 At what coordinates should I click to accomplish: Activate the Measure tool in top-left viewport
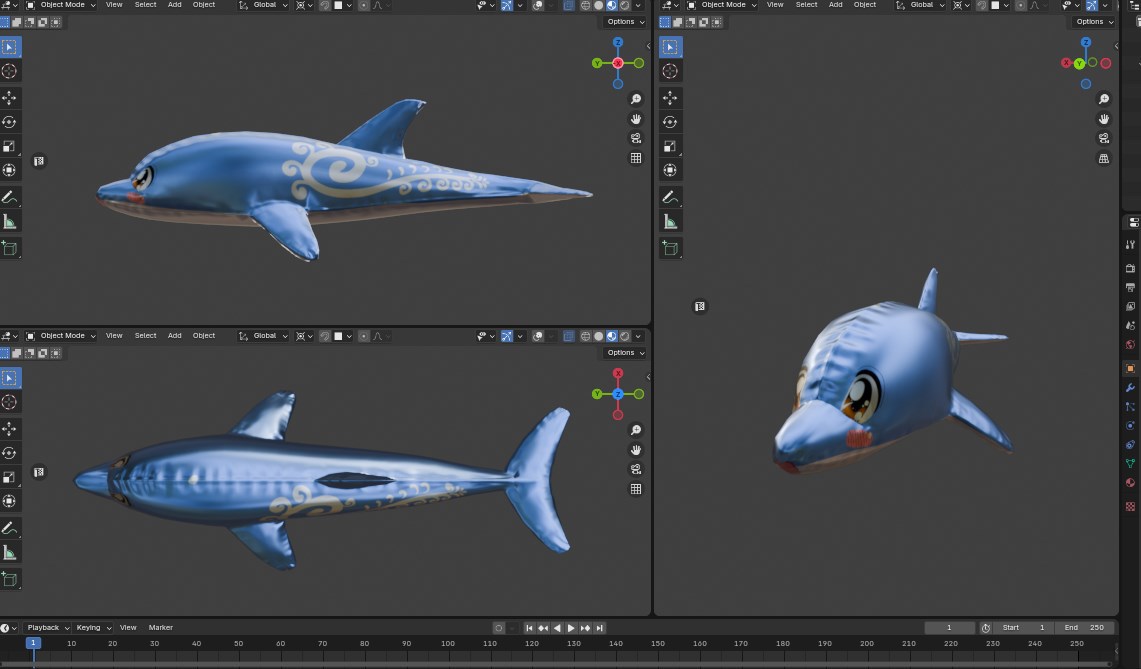(x=9, y=222)
